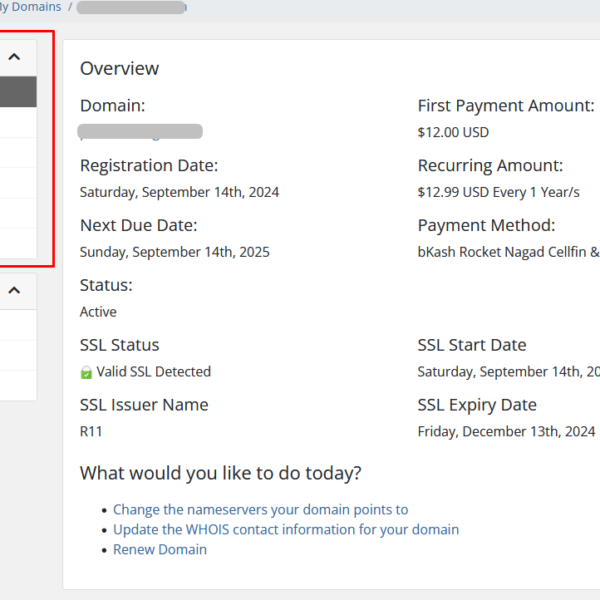Viewport: 600px width, 600px height.
Task: Click the SSL Start Date value
Action: click(x=509, y=372)
